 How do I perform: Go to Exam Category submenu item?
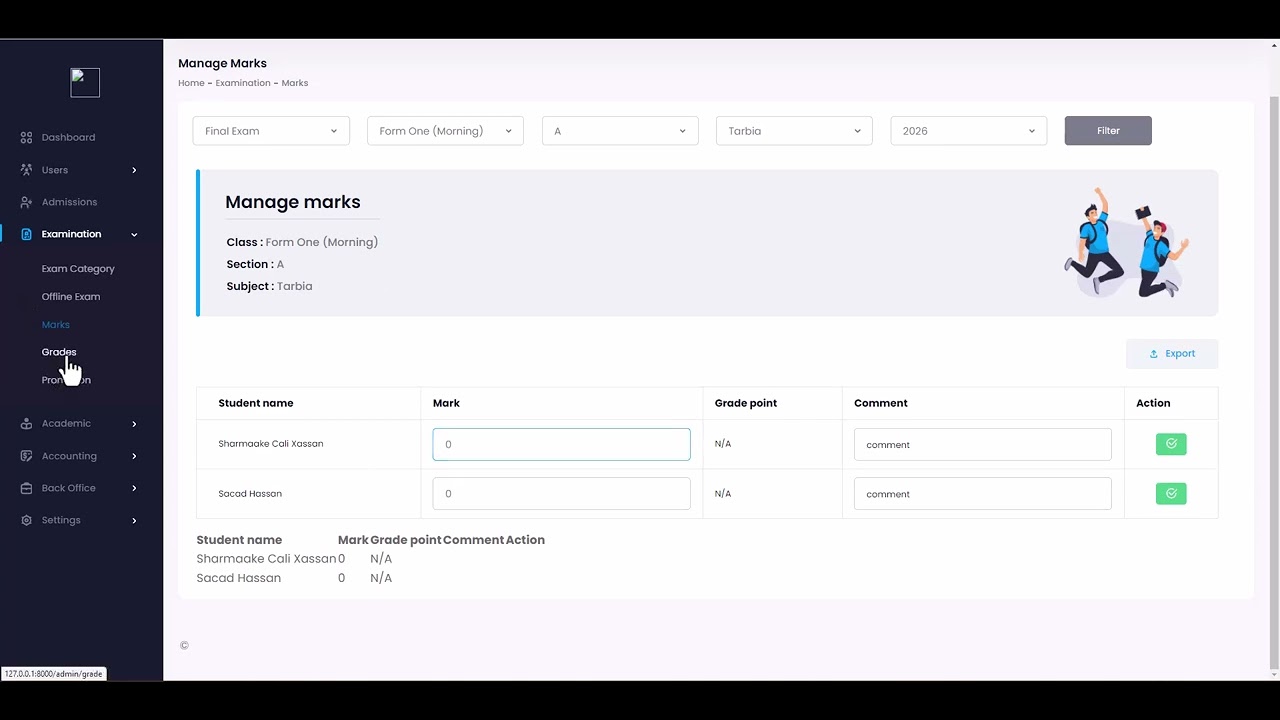78,269
